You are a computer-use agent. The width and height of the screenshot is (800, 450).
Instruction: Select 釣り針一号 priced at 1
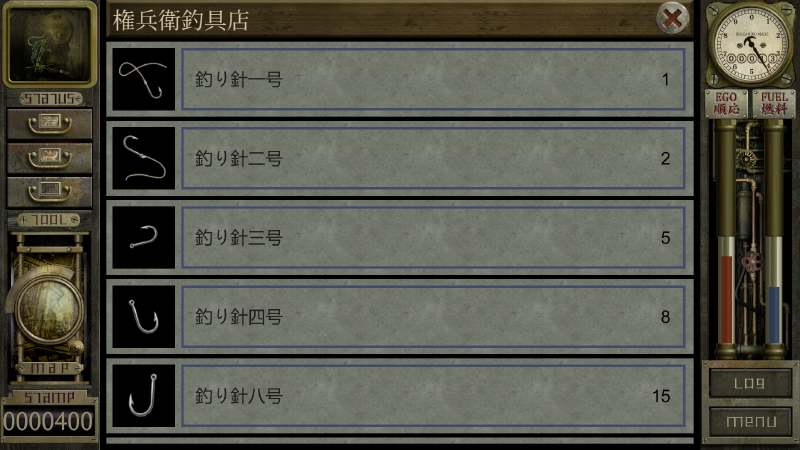point(433,79)
